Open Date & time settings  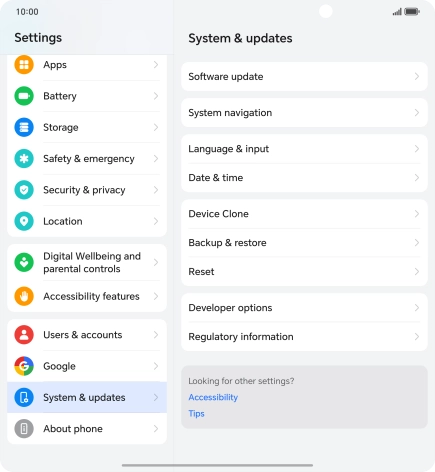[x=304, y=178]
